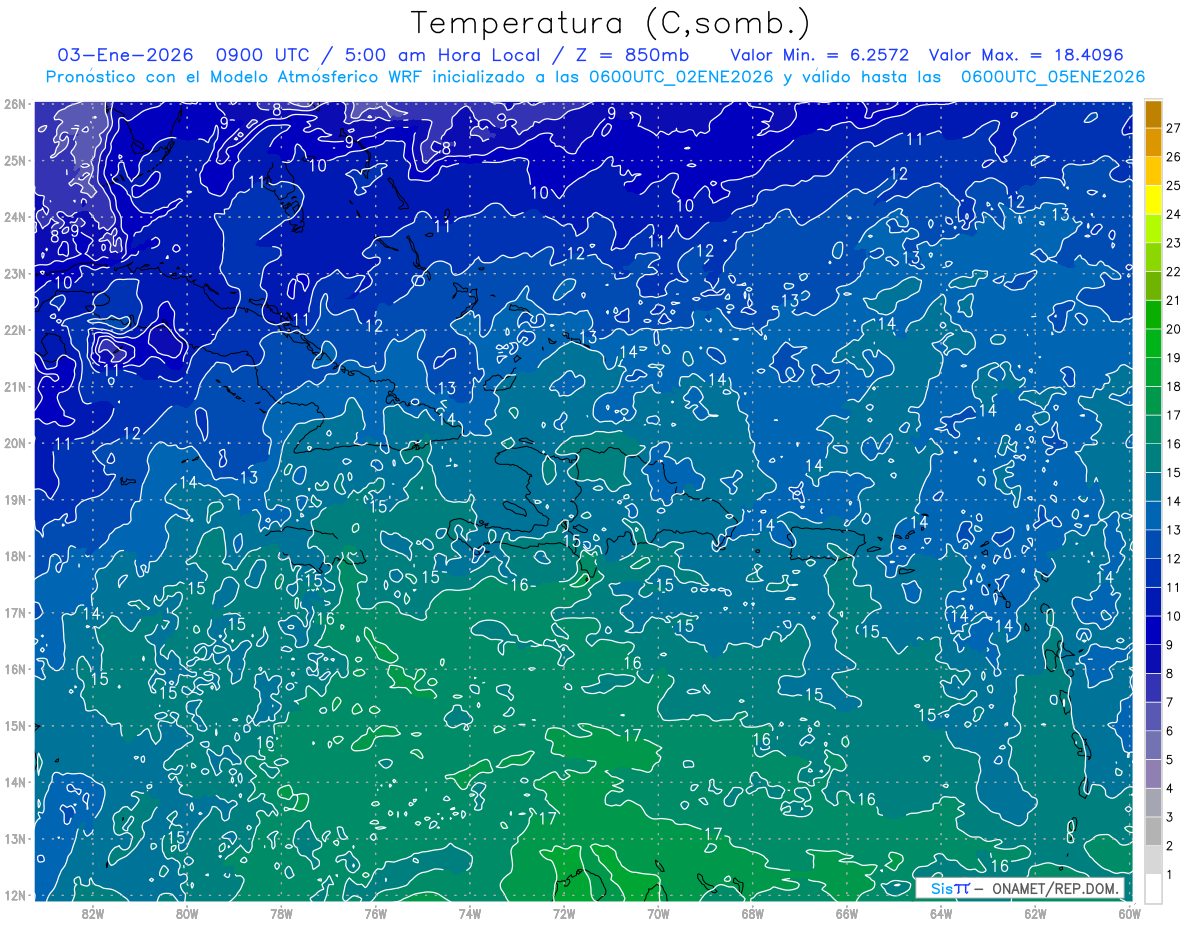
Task: Click colorbar label "19"
Action: (x=1174, y=358)
